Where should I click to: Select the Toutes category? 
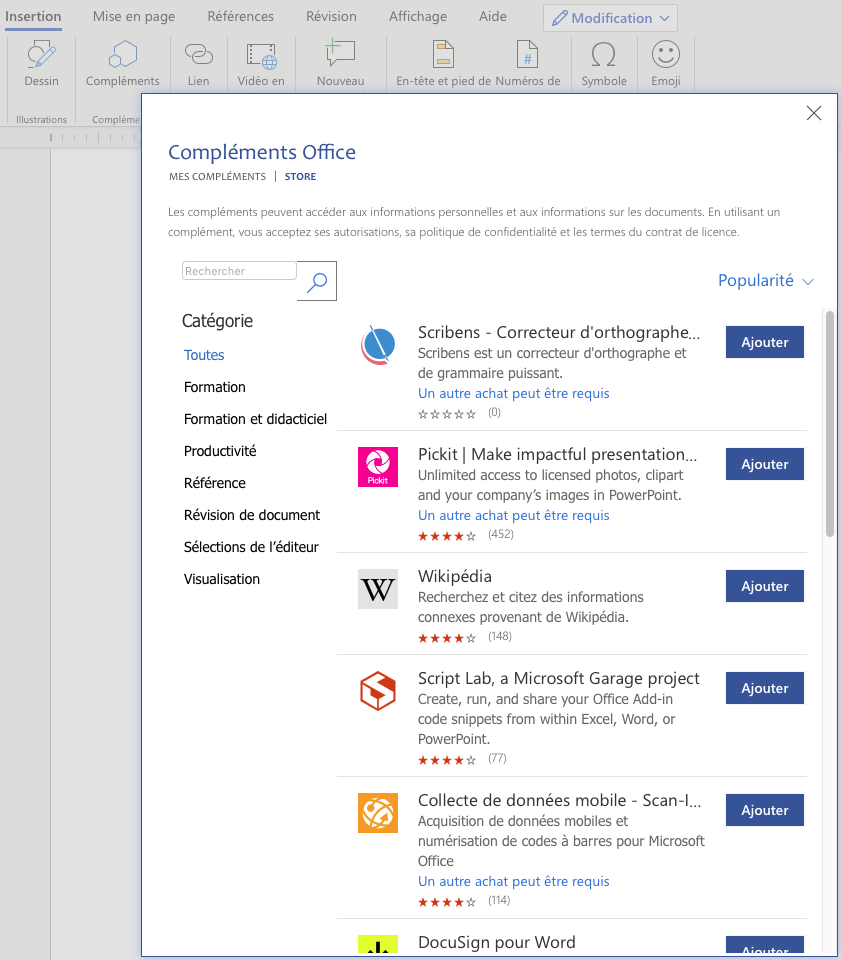(204, 355)
